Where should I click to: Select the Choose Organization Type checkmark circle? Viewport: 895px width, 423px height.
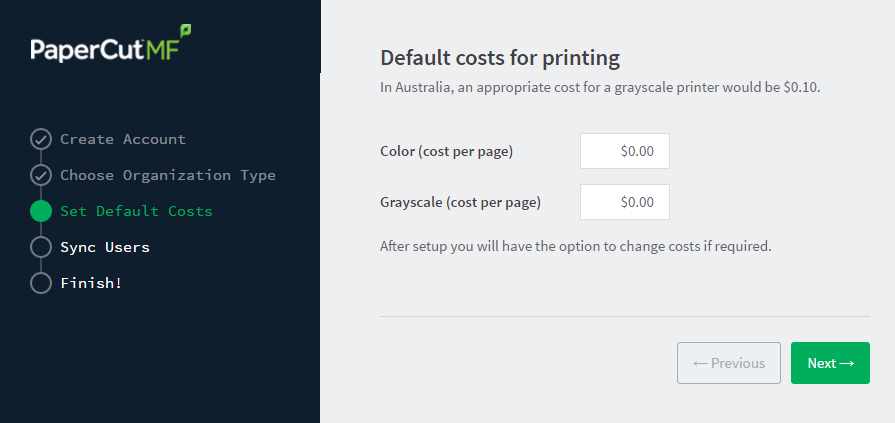(41, 175)
